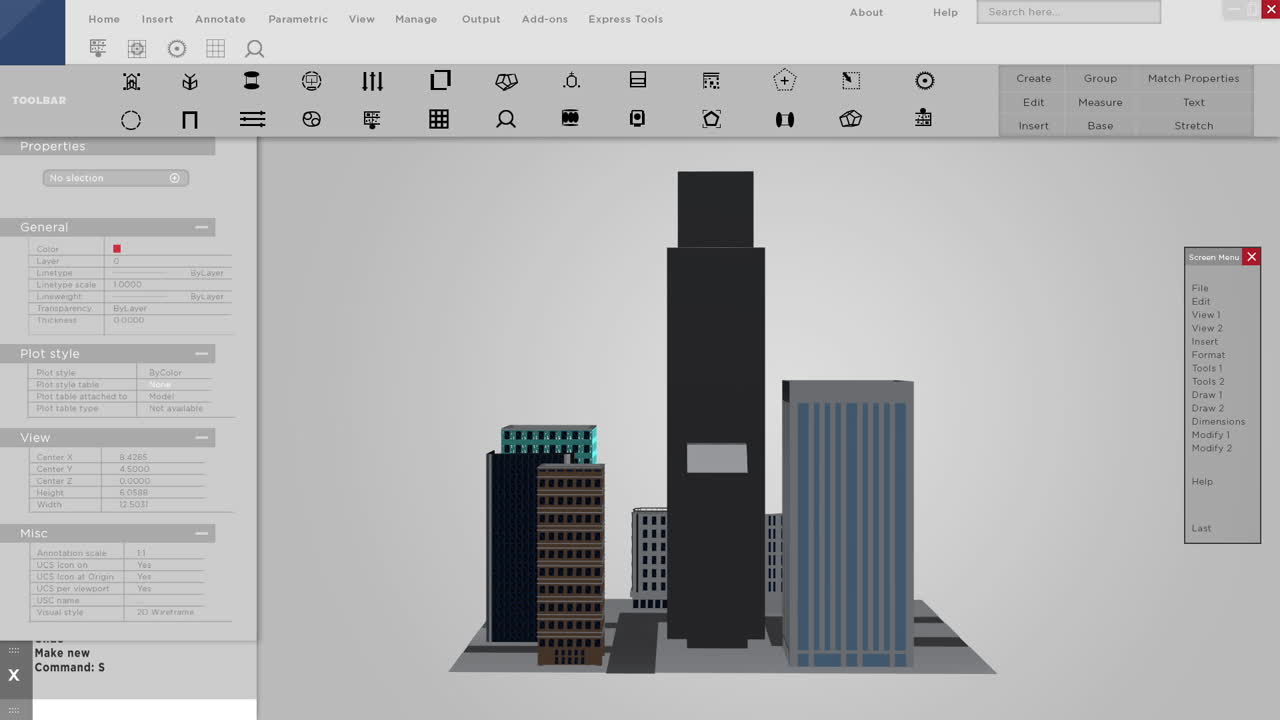Click the lamp circle with dot toolbar icon
This screenshot has width=1280, height=720.
tap(572, 81)
